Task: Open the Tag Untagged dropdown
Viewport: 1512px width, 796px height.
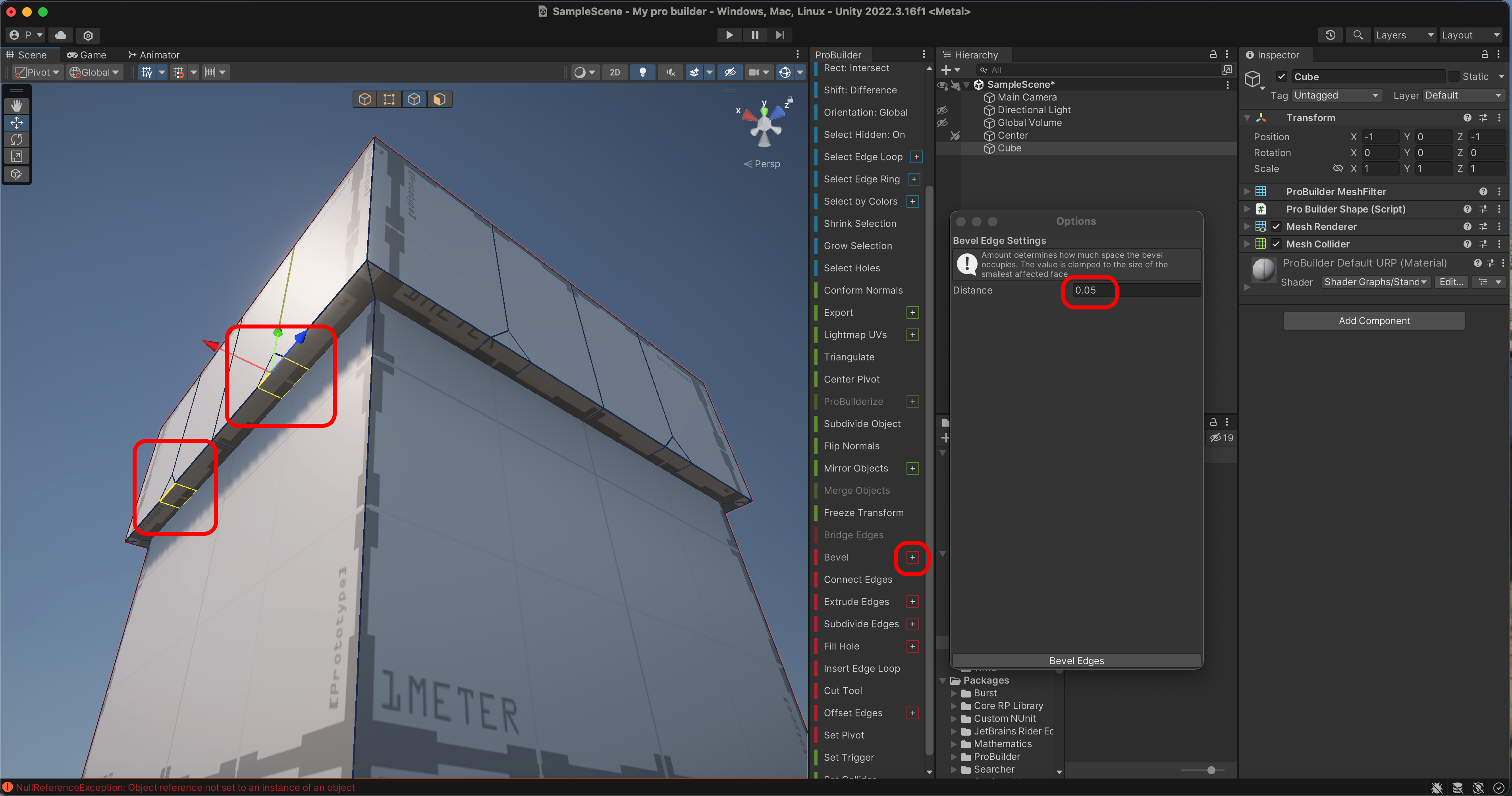Action: click(x=1336, y=96)
